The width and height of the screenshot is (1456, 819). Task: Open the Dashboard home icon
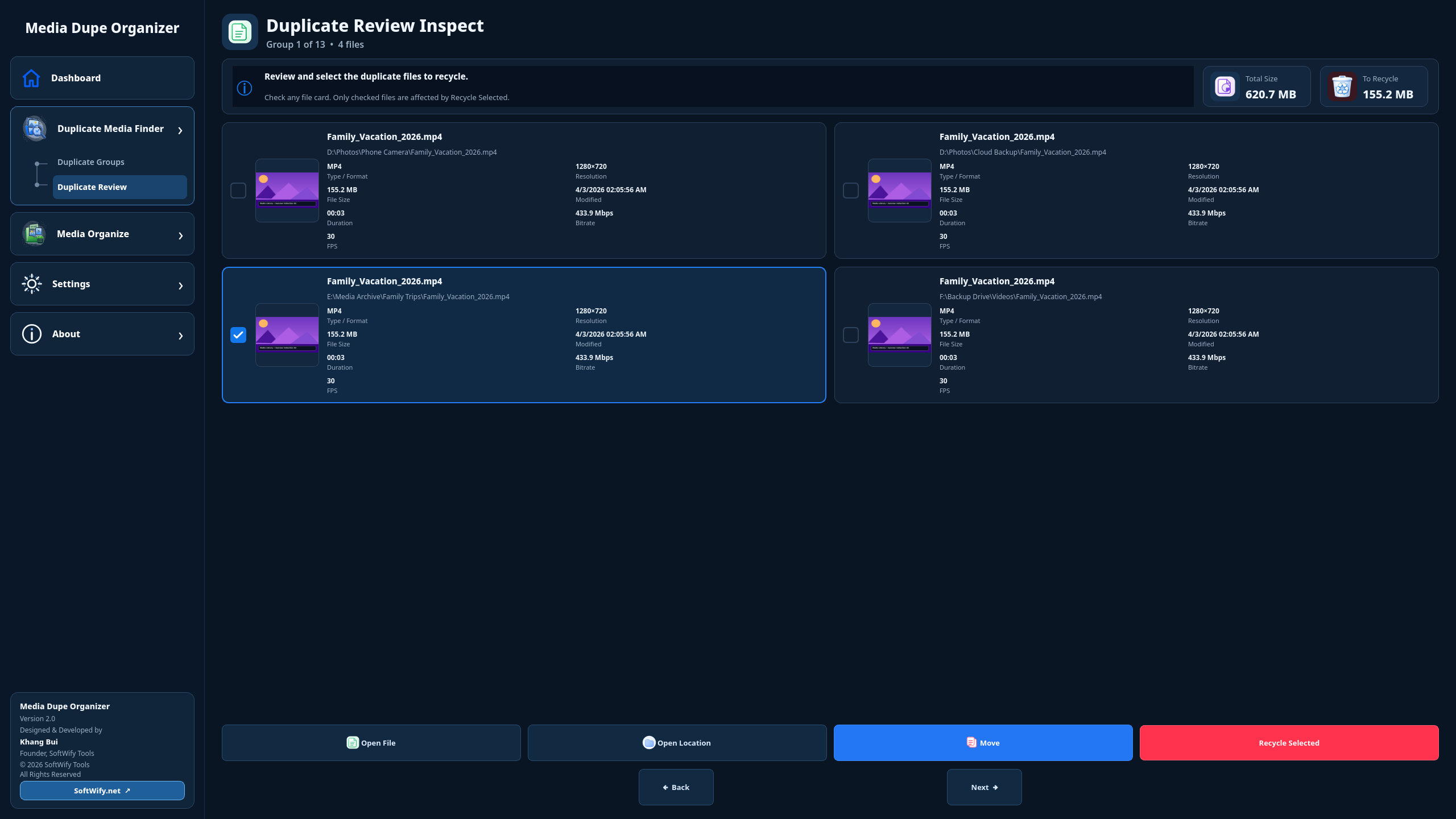click(x=31, y=78)
